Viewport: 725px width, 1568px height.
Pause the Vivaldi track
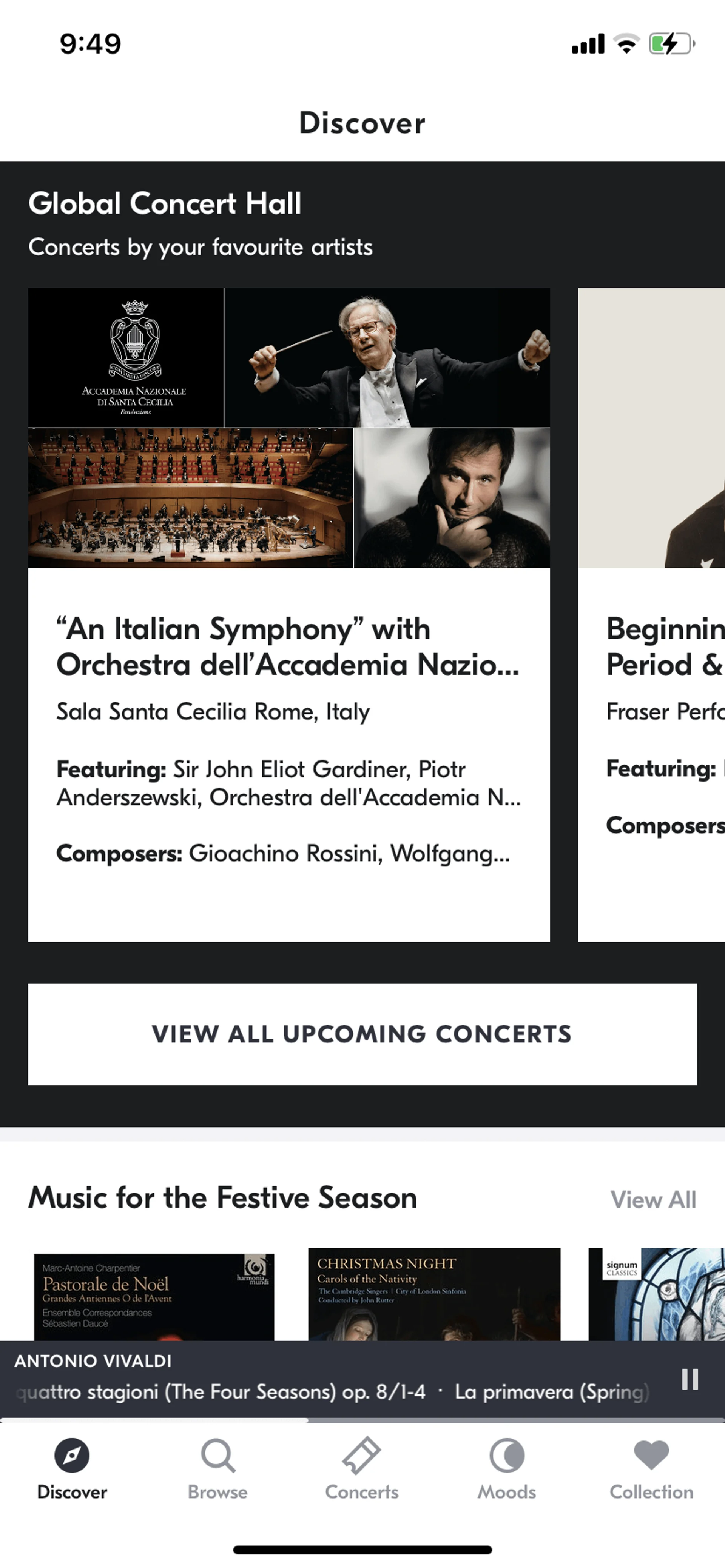point(690,1379)
